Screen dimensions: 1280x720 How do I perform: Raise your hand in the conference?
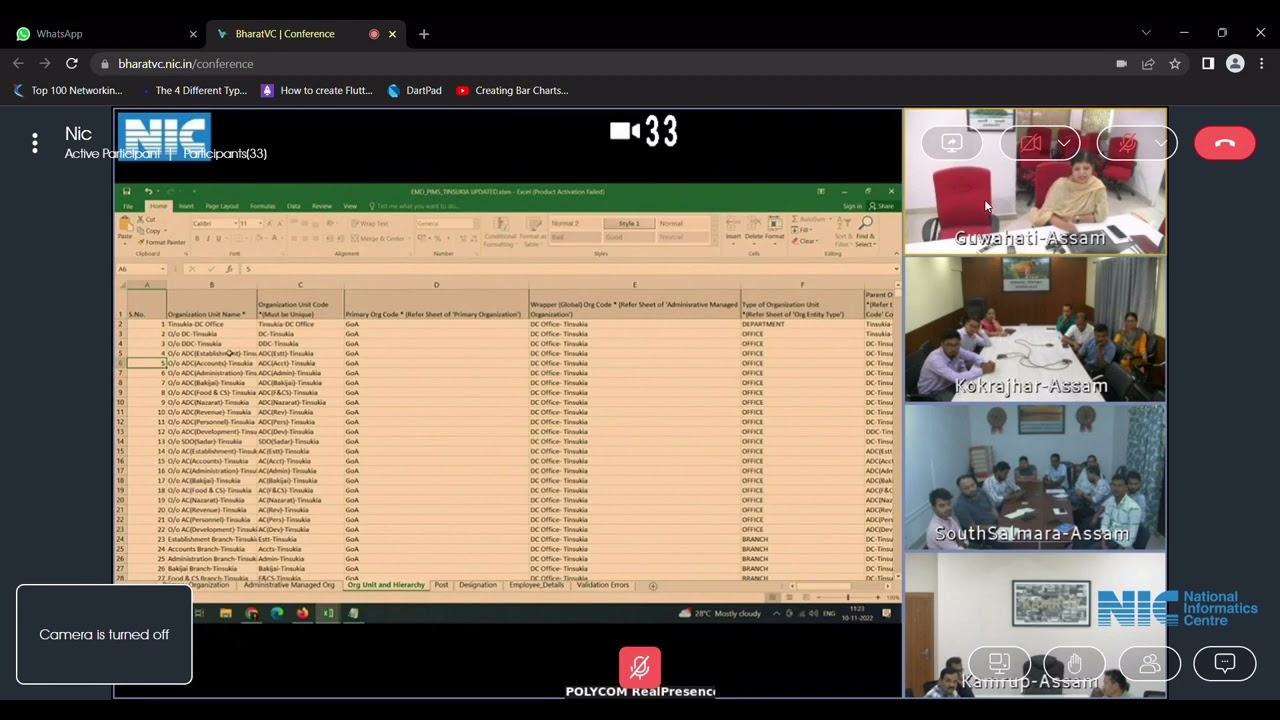pos(1075,663)
